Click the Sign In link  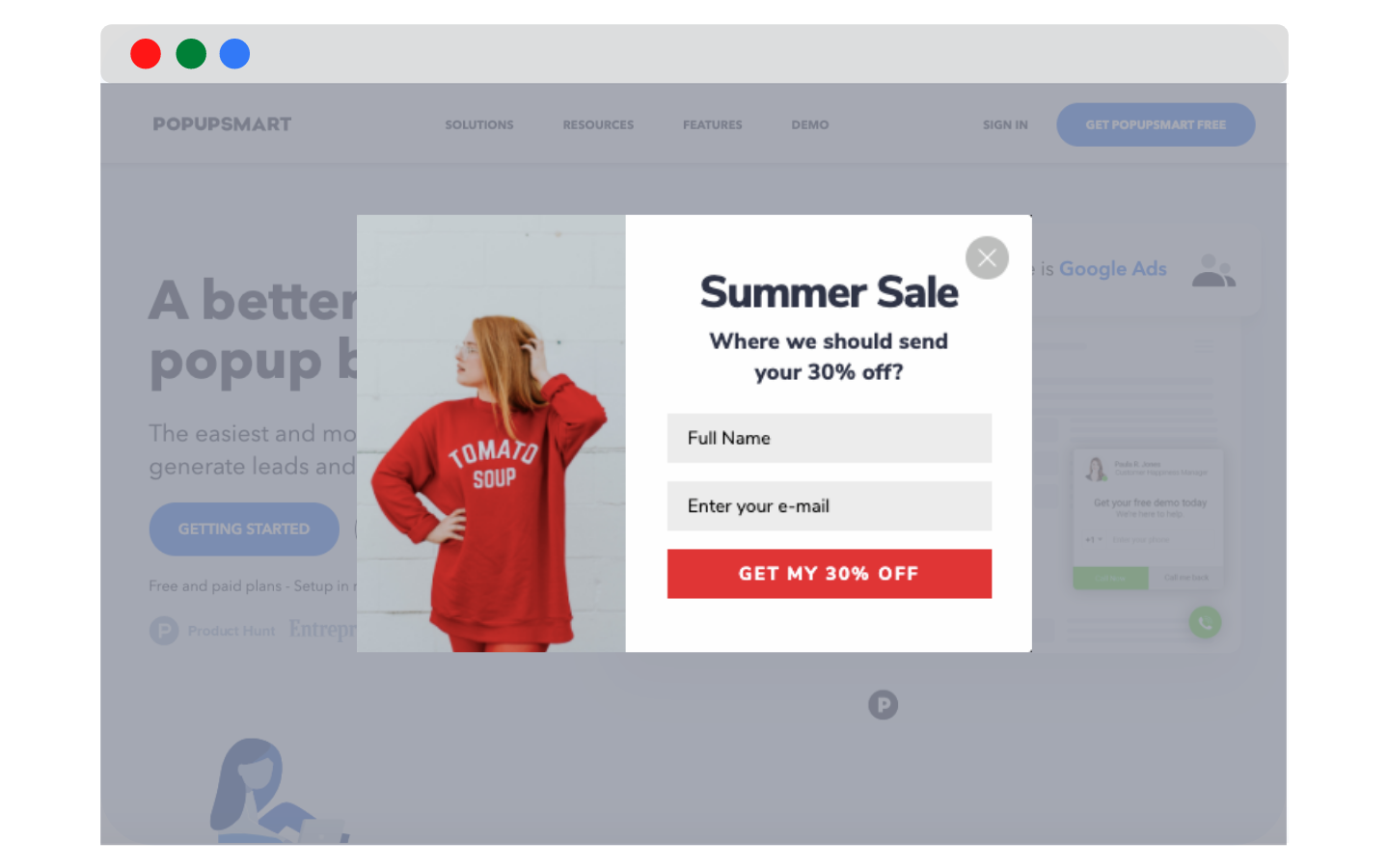(x=1005, y=124)
